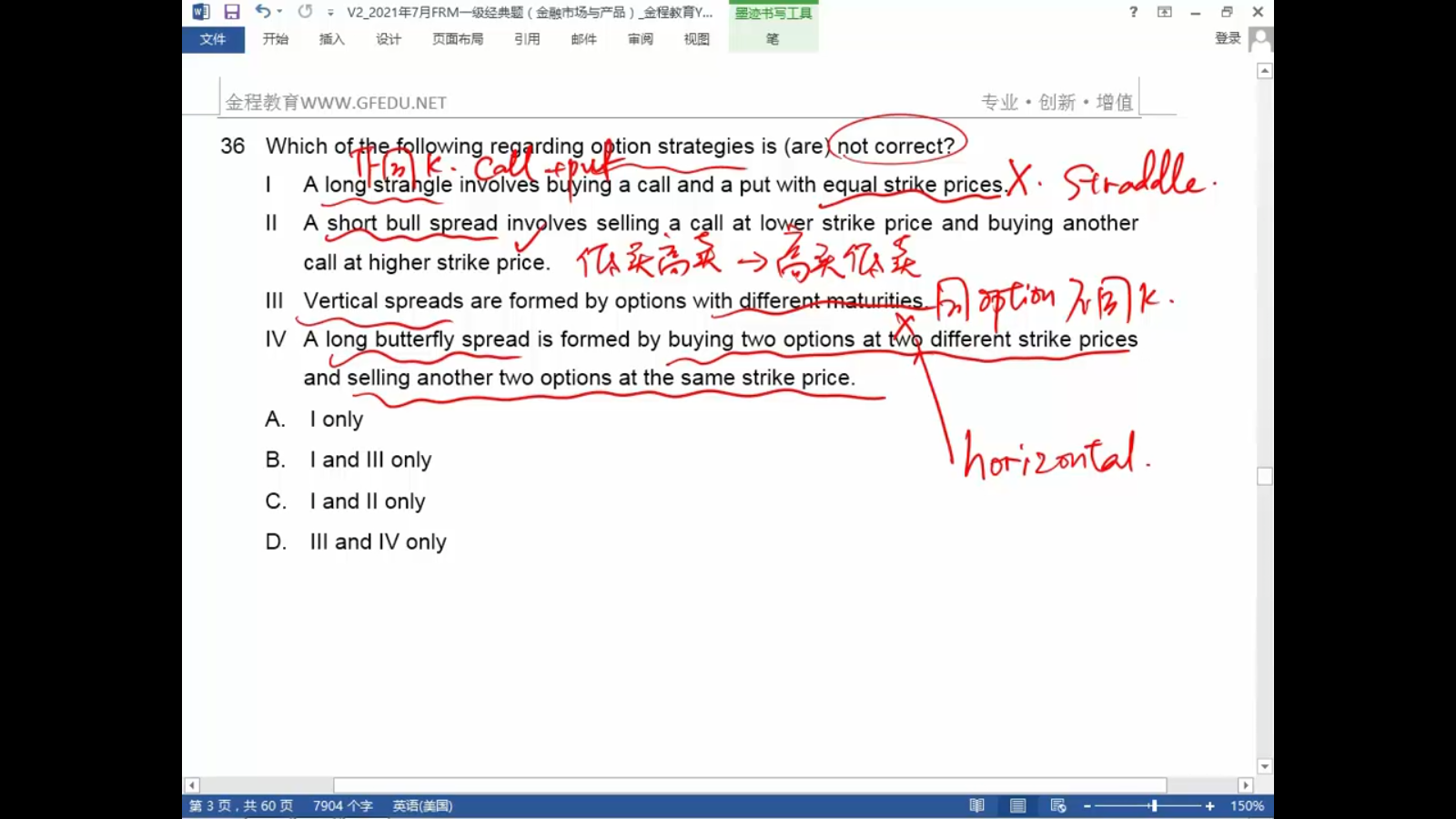
Task: Click the zoom slider handle
Action: pos(1154,806)
